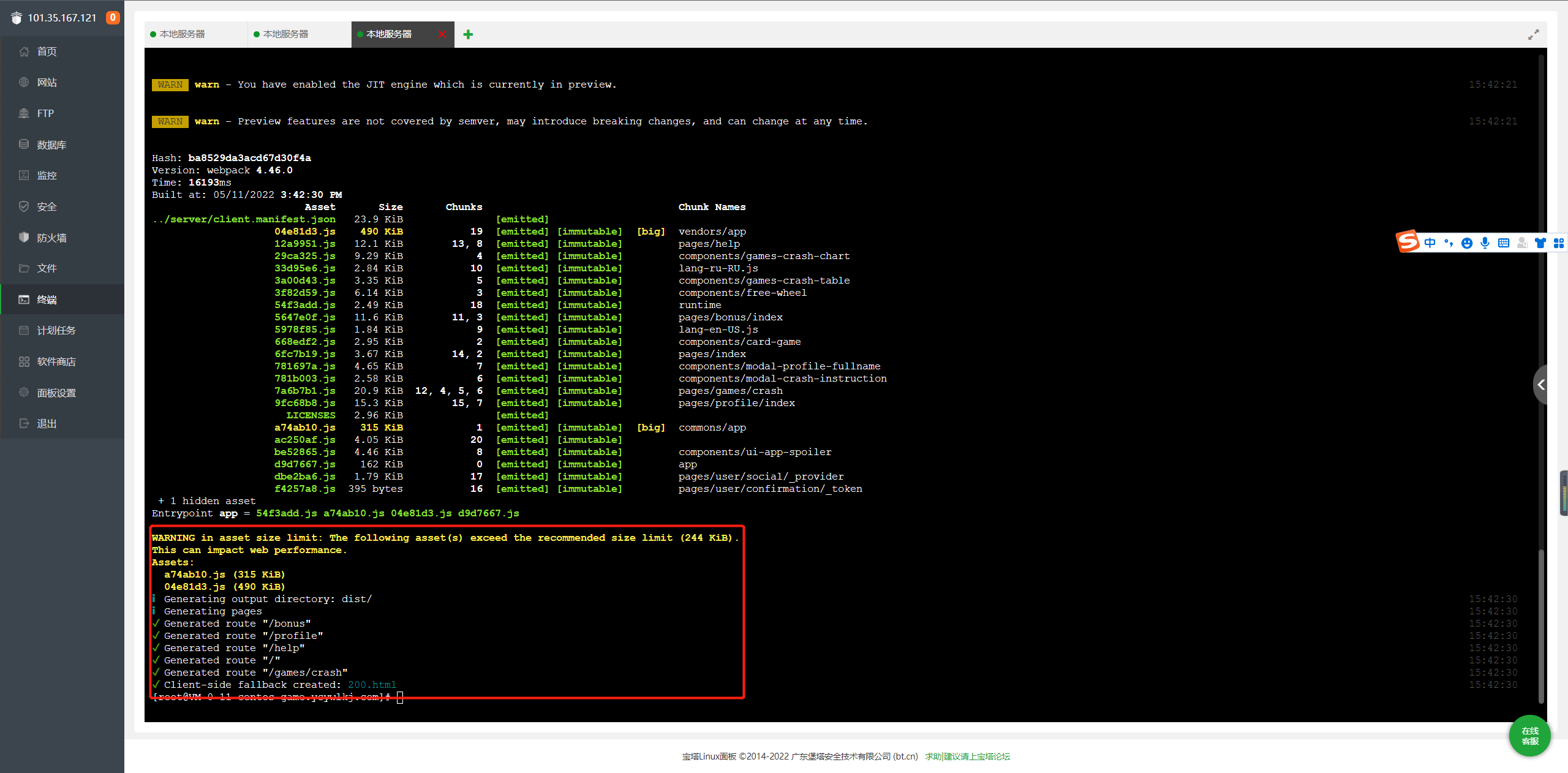Open the 文件 file manager
The height and width of the screenshot is (773, 1568).
click(x=47, y=268)
